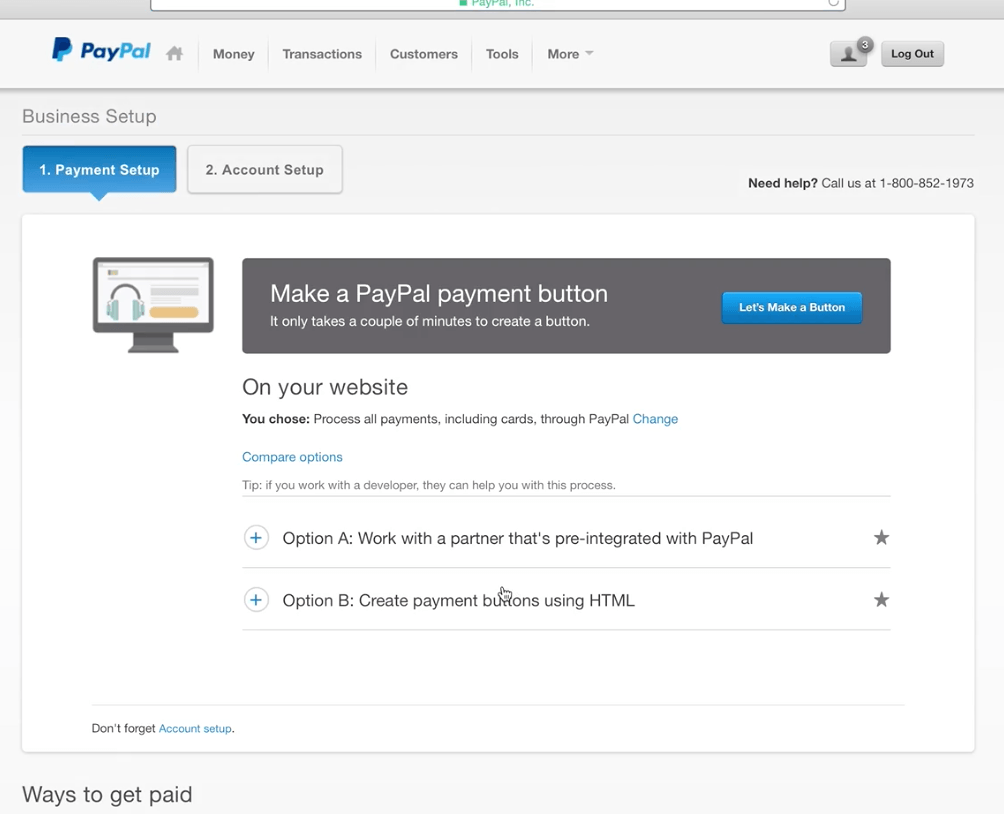Click Let's Make a Button
Viewport: 1004px width, 814px height.
791,307
